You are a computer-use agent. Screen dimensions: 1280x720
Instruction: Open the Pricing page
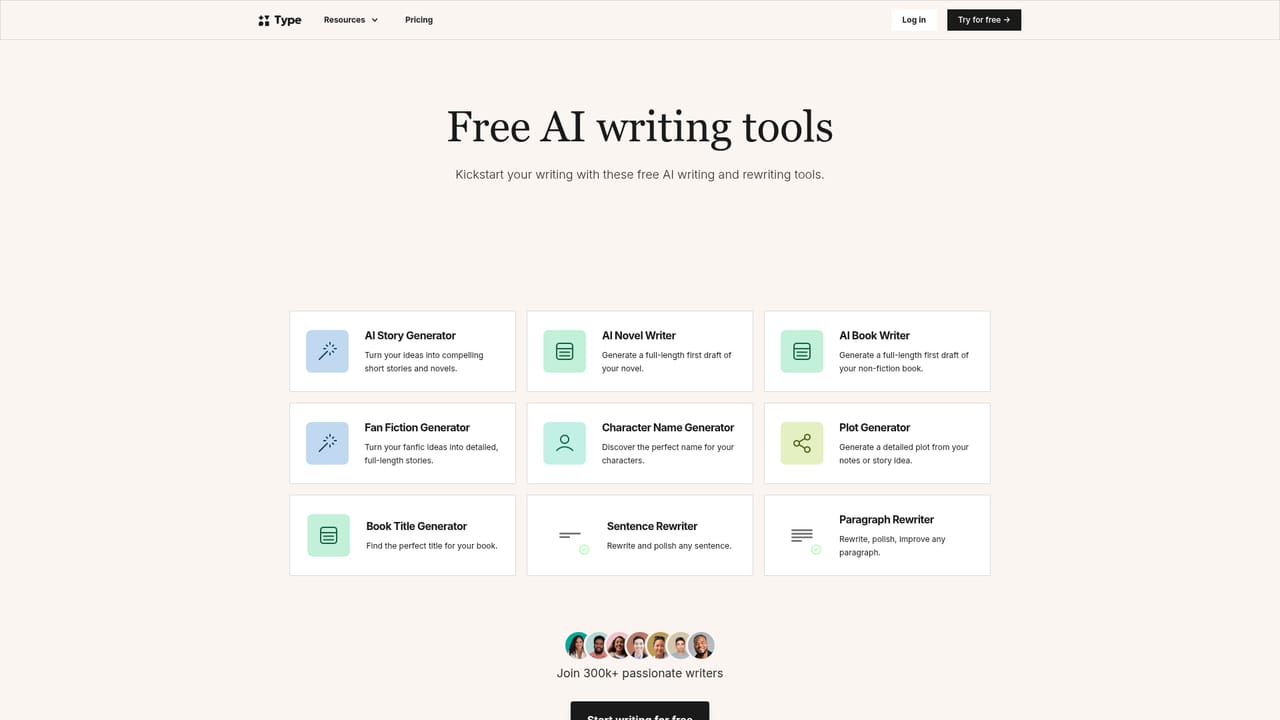point(419,20)
